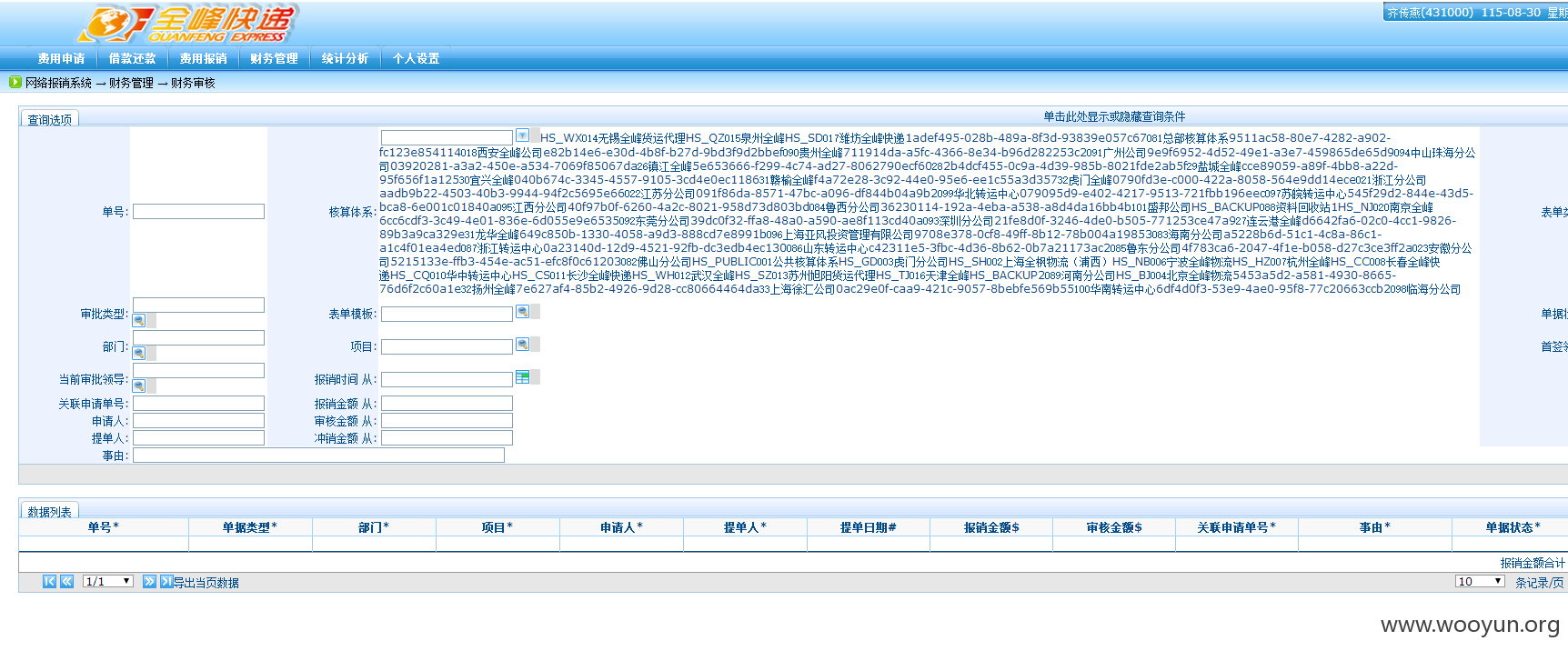The image size is (1568, 651).
Task: Select the 数据列表 tab
Action: [49, 512]
